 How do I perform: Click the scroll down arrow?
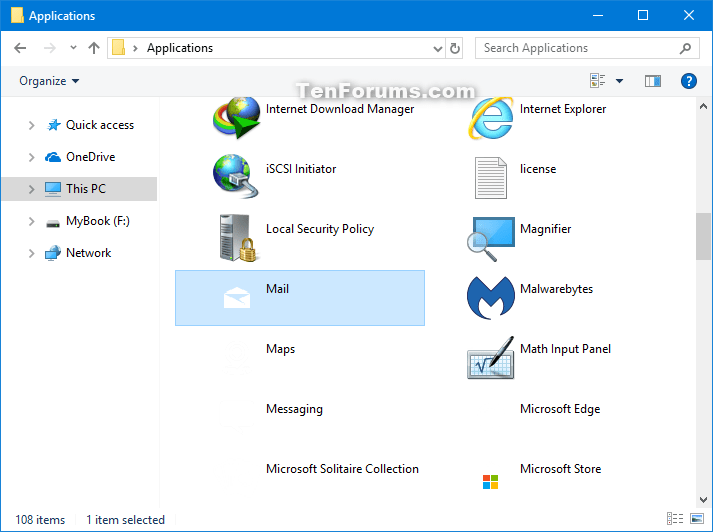703,499
